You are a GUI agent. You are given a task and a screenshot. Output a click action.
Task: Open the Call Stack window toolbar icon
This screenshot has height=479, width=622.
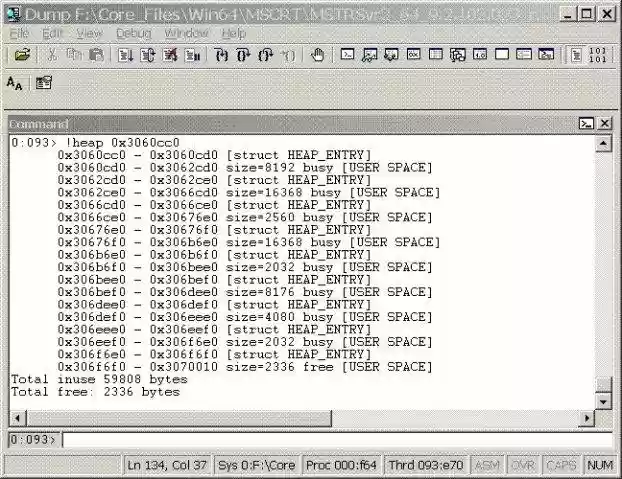pos(458,55)
